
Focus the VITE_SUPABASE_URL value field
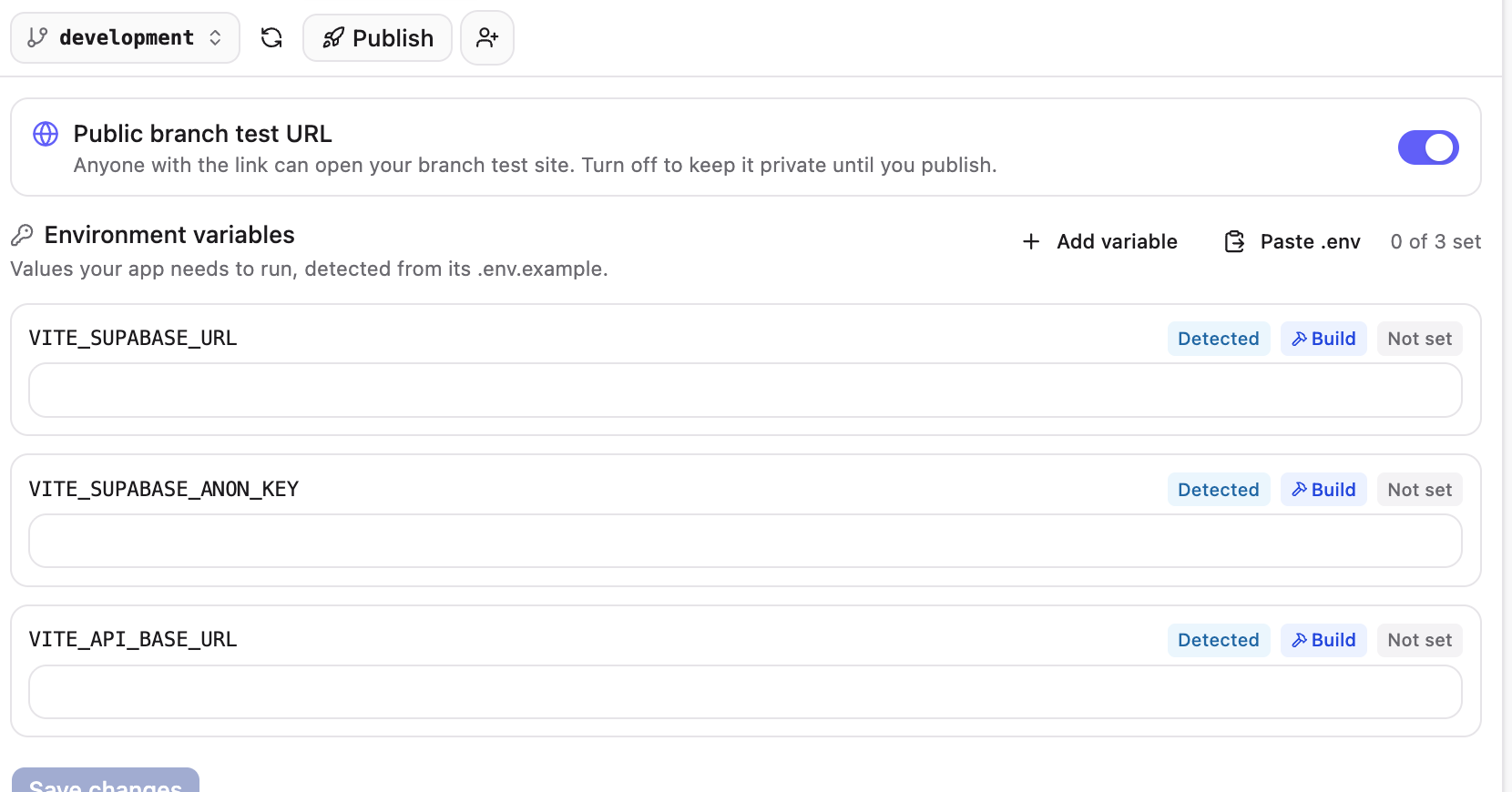(745, 391)
